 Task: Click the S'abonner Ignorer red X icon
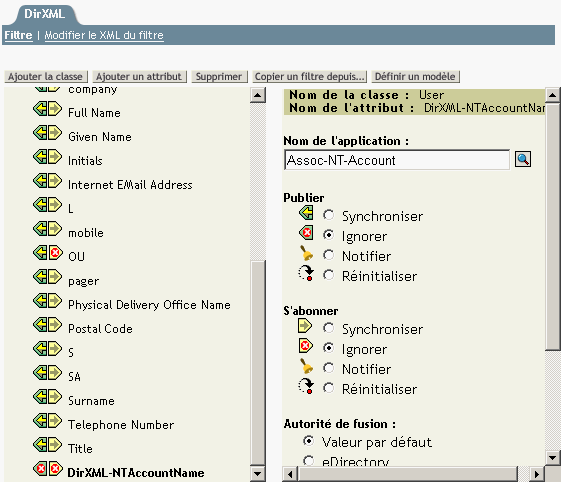(x=305, y=346)
